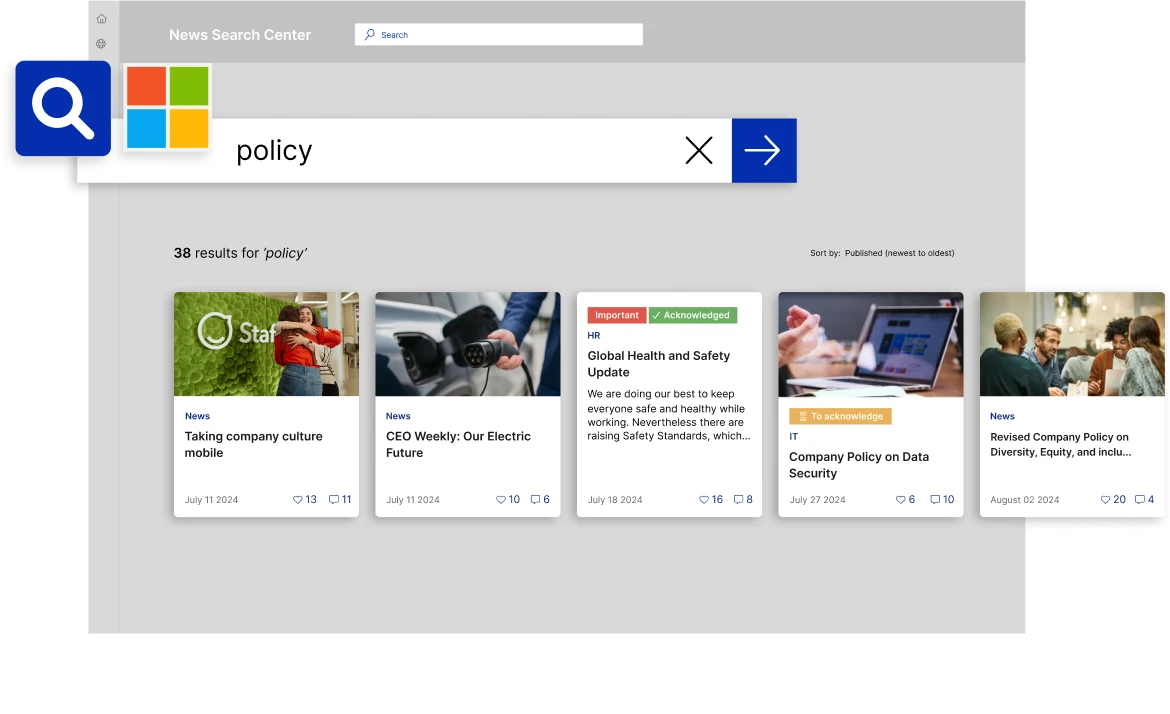Click the large blue magnifier search icon

[x=62, y=108]
